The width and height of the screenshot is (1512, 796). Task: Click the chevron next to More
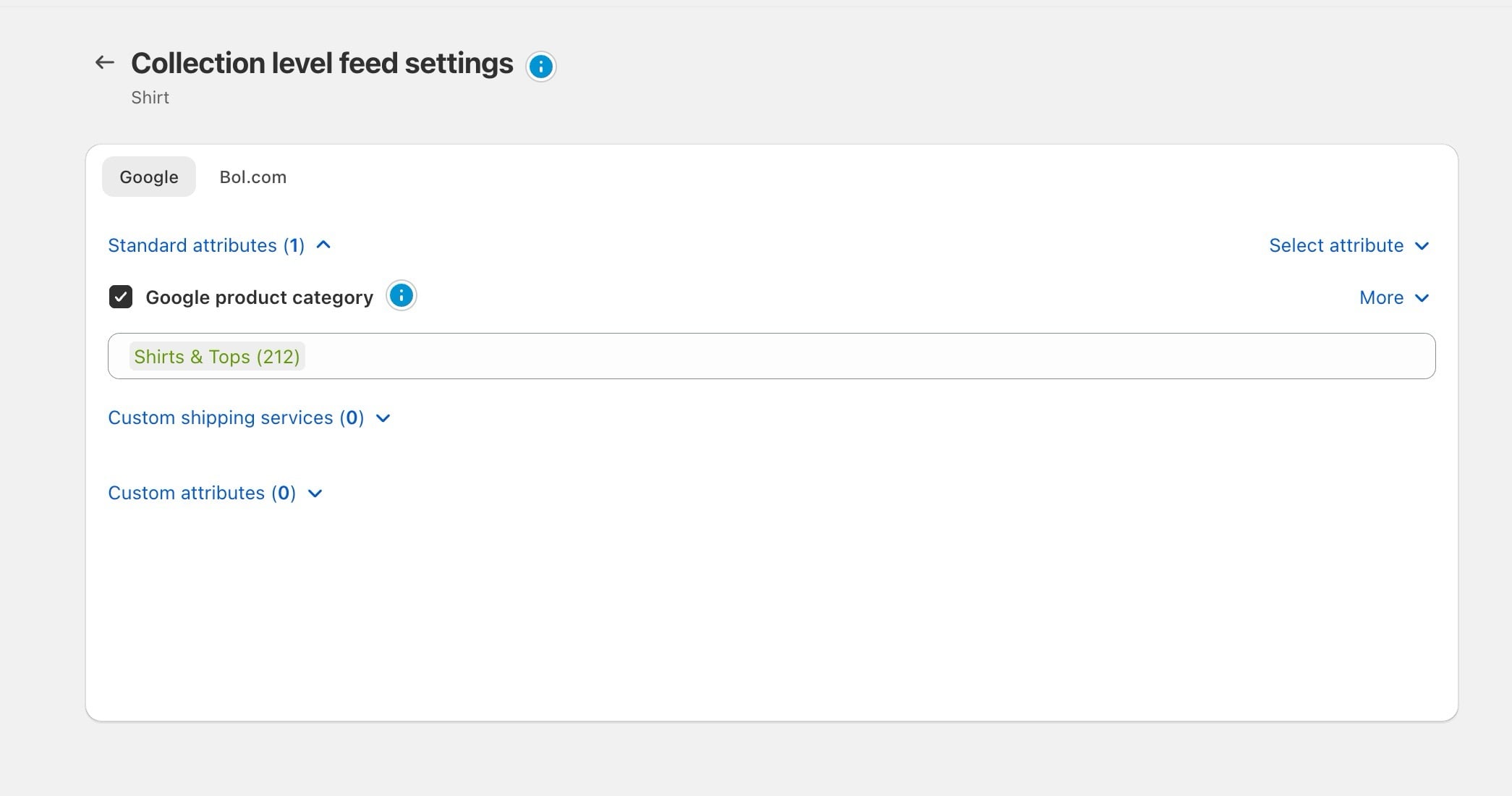pyautogui.click(x=1422, y=298)
